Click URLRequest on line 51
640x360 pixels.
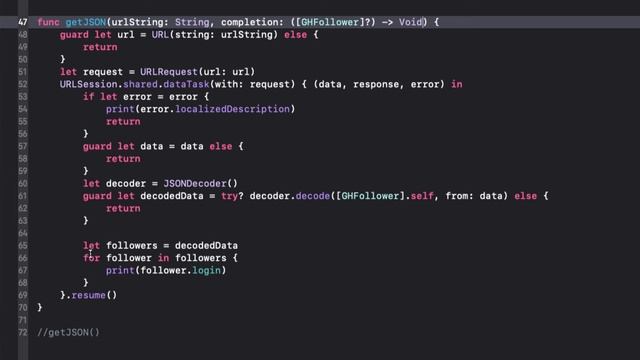169,72
